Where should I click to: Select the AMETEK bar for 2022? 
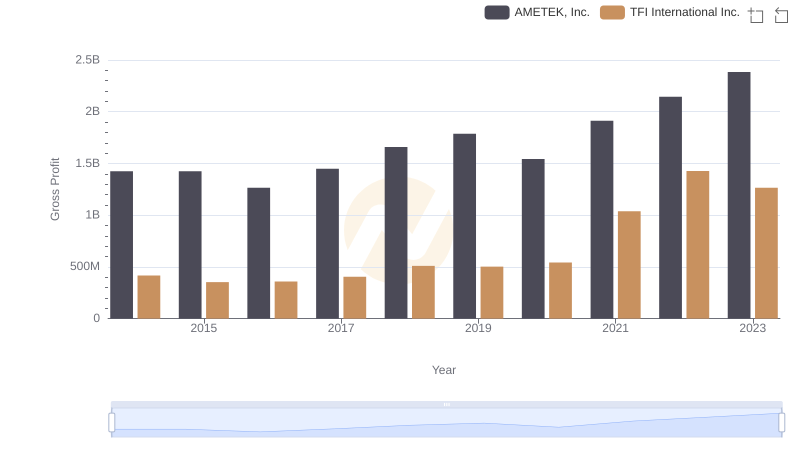pyautogui.click(x=670, y=208)
